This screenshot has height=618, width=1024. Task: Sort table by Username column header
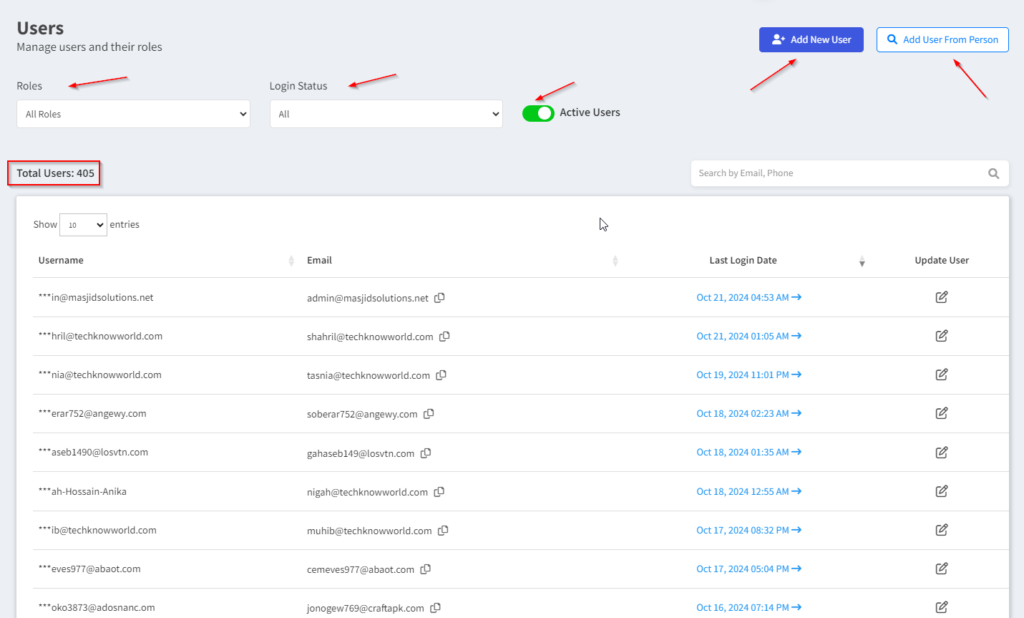pyautogui.click(x=61, y=260)
